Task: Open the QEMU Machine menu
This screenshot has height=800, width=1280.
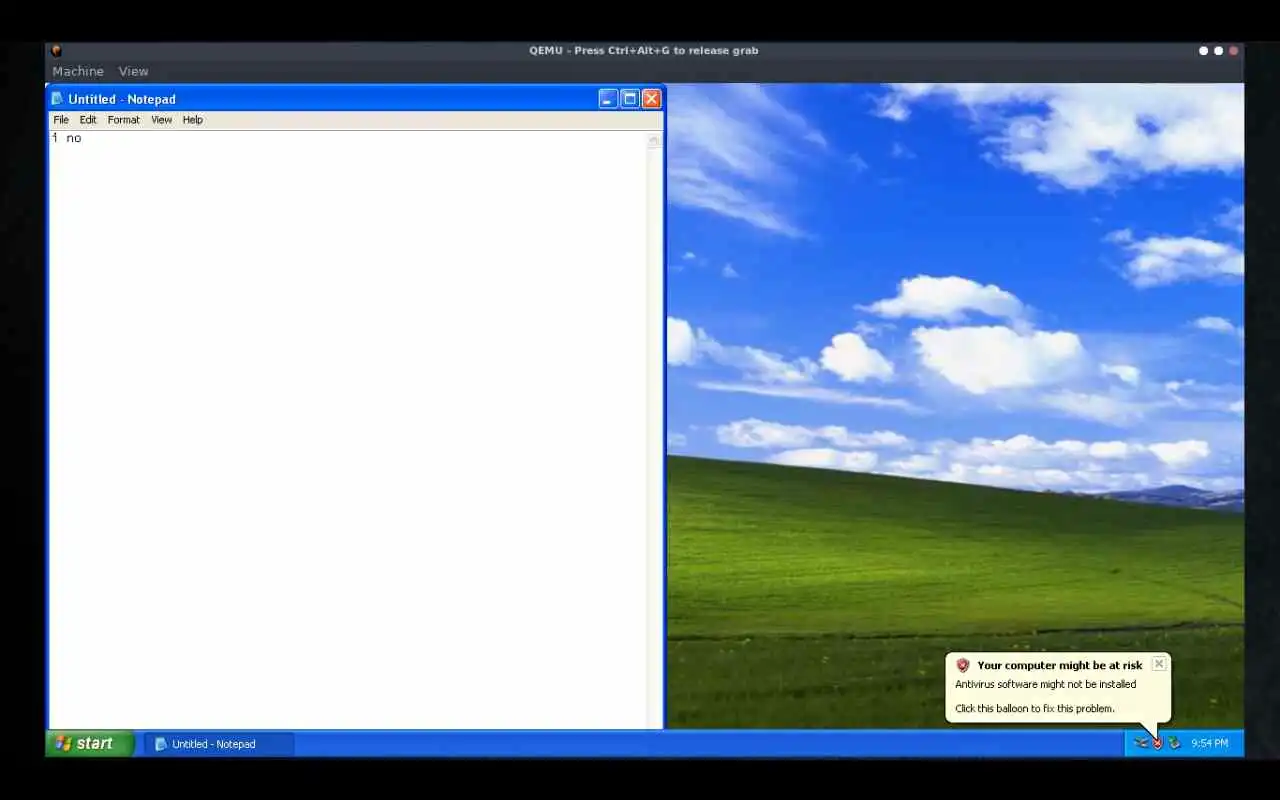Action: pos(78,71)
